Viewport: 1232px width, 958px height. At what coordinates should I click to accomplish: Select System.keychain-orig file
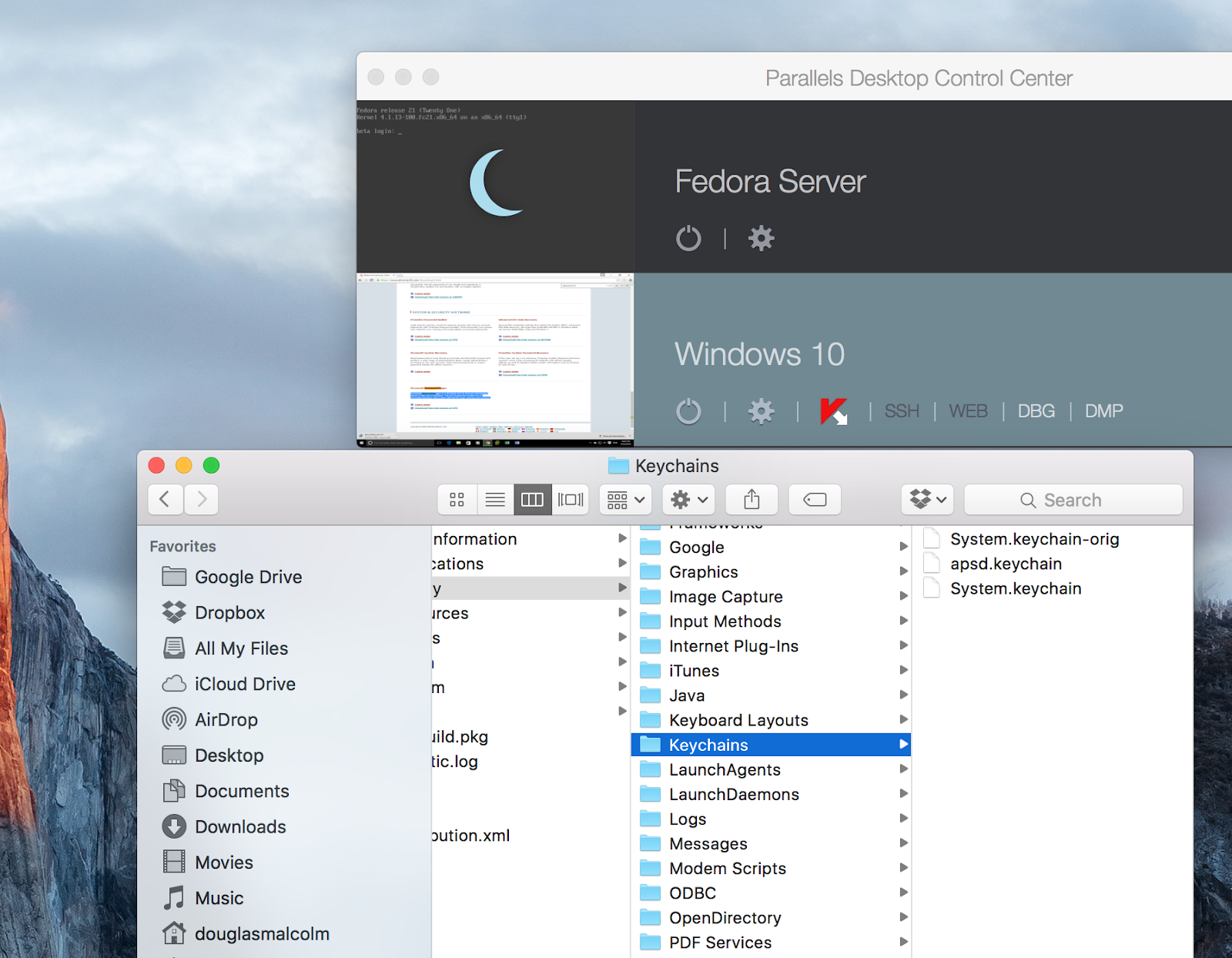[x=1053, y=539]
